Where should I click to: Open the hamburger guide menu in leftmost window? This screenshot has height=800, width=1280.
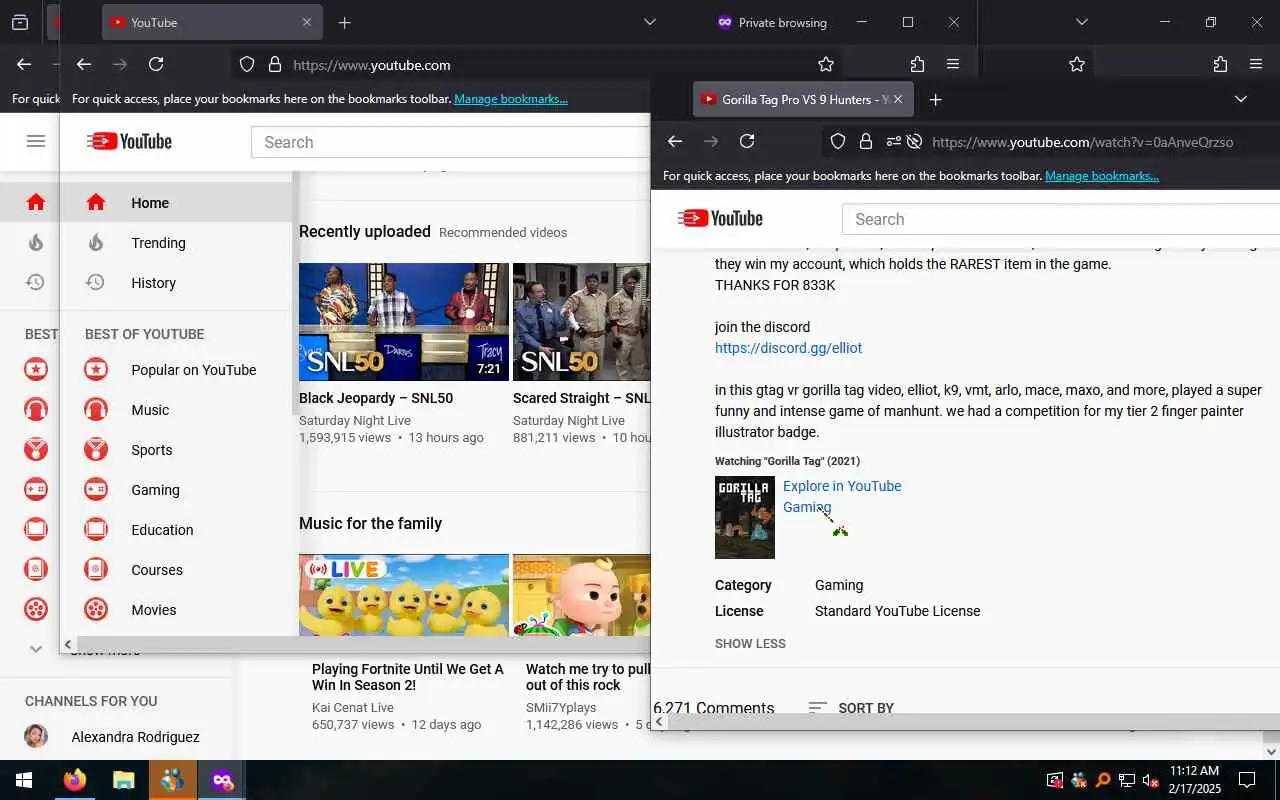pyautogui.click(x=36, y=141)
